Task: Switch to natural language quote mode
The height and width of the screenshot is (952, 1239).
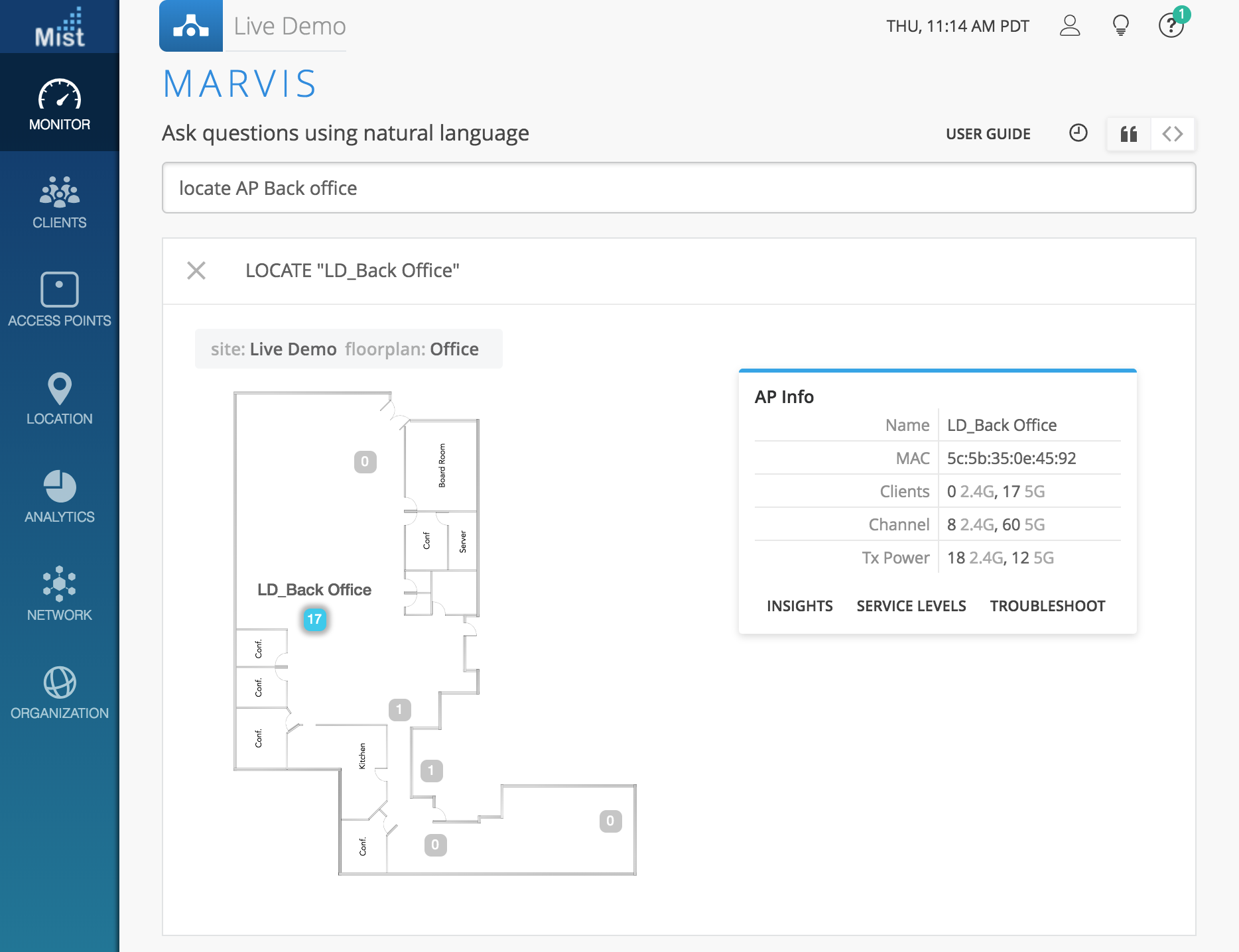Action: click(1128, 134)
